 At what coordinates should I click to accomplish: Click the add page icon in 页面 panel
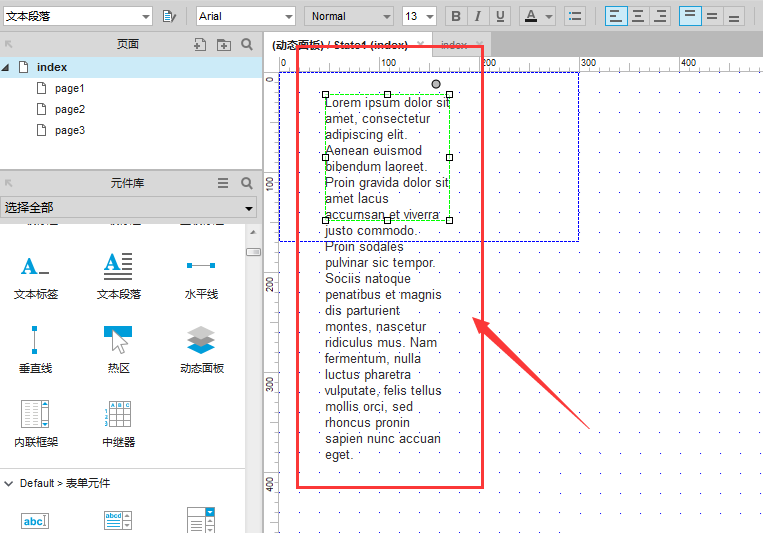point(200,44)
